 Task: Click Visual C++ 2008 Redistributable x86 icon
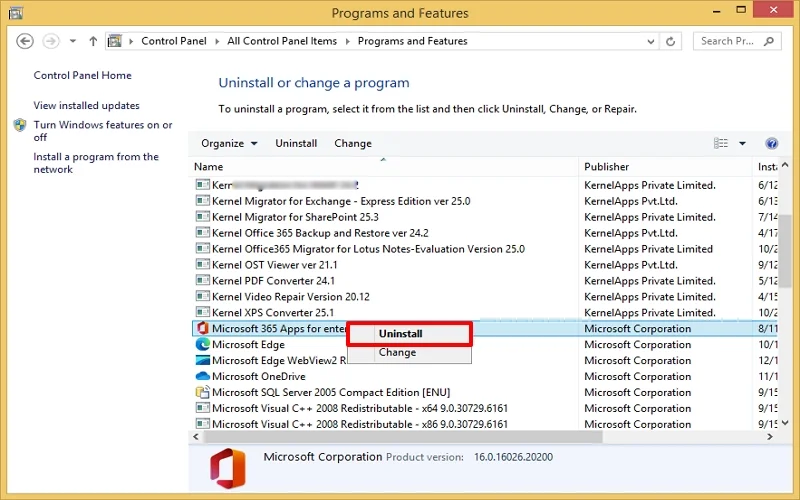(203, 424)
